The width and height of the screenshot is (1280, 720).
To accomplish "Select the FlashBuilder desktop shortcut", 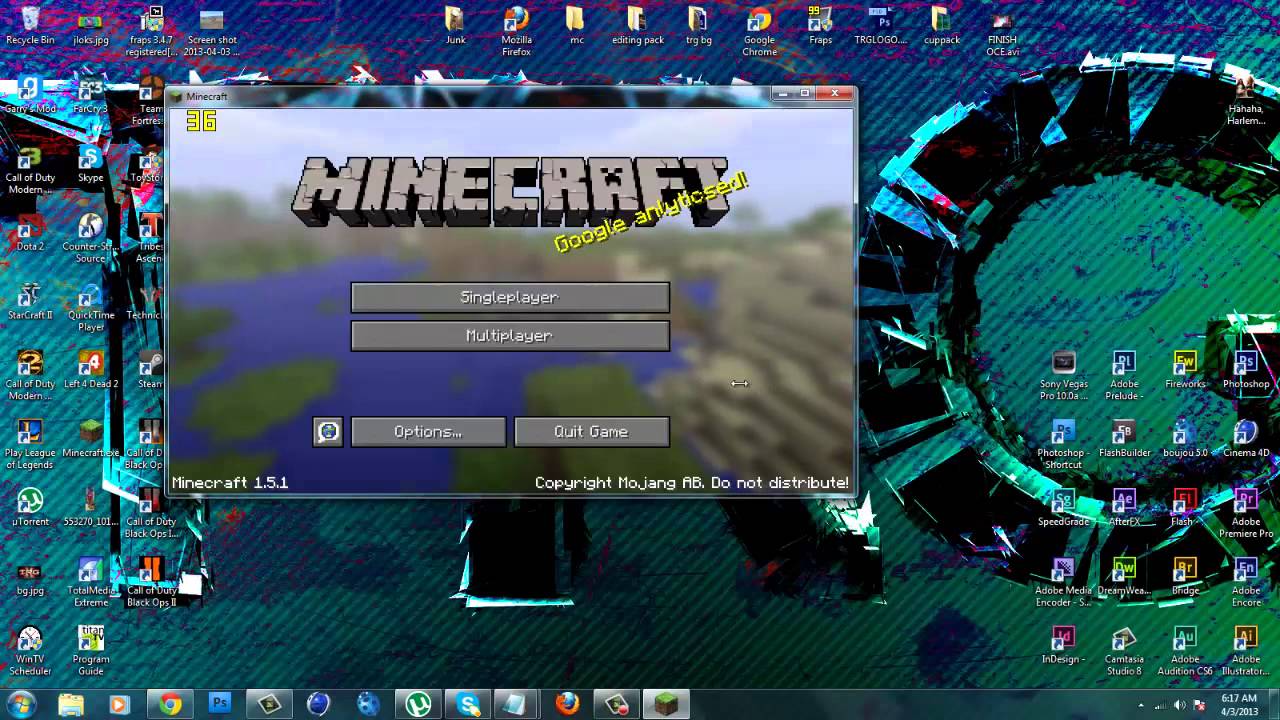I will (1124, 439).
